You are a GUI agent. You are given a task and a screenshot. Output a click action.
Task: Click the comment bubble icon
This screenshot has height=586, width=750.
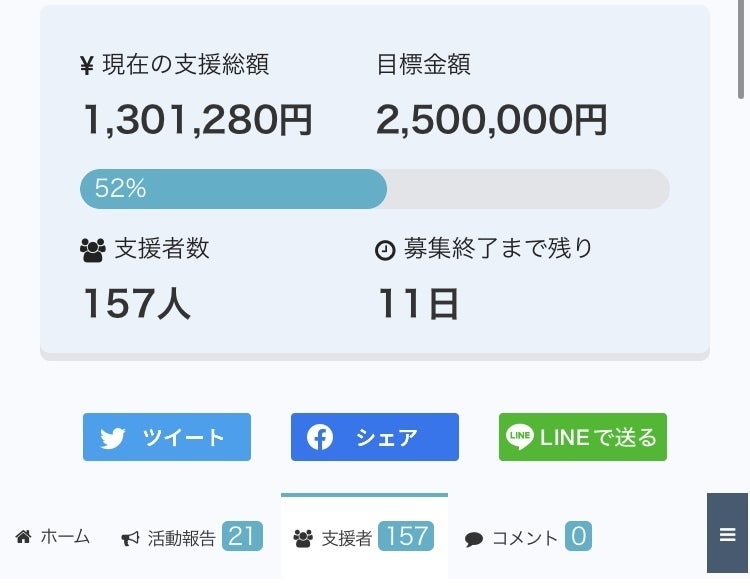click(474, 539)
